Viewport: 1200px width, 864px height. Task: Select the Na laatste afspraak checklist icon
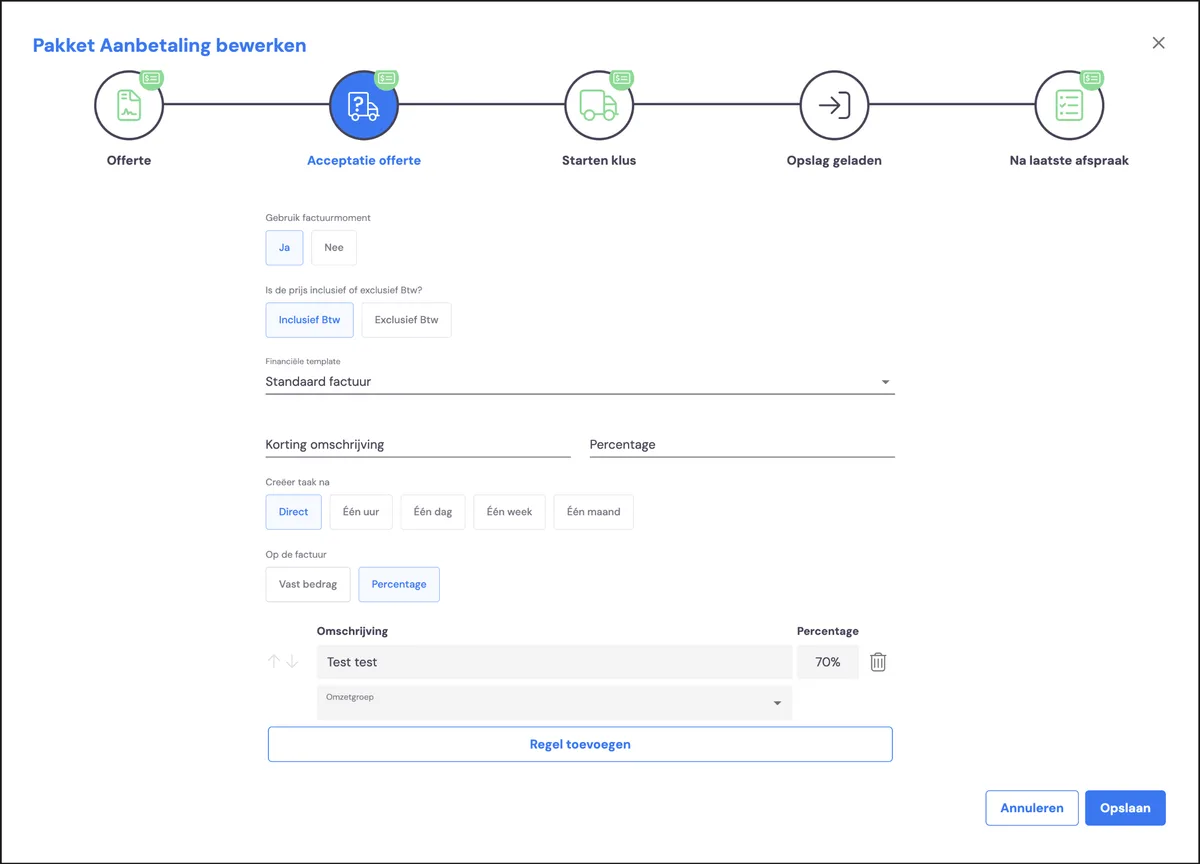click(x=1069, y=105)
